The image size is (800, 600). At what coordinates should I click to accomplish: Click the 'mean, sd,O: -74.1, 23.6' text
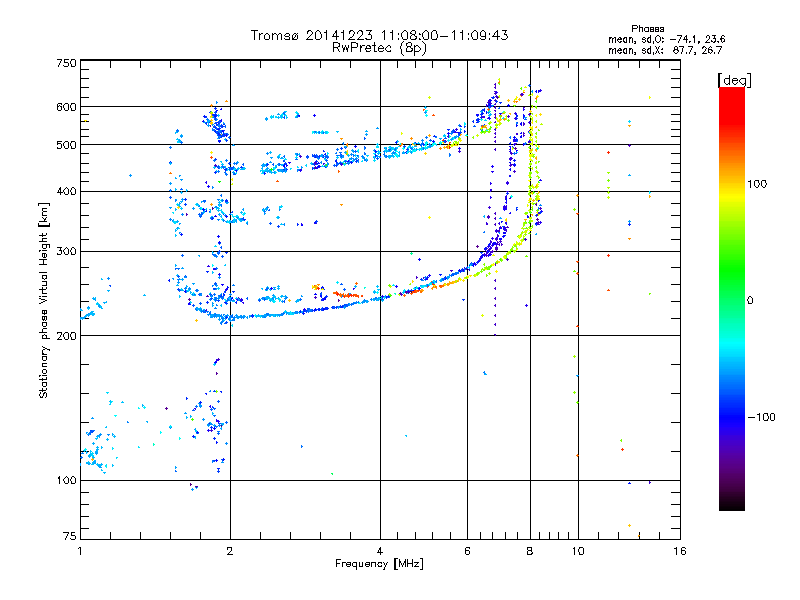click(666, 39)
